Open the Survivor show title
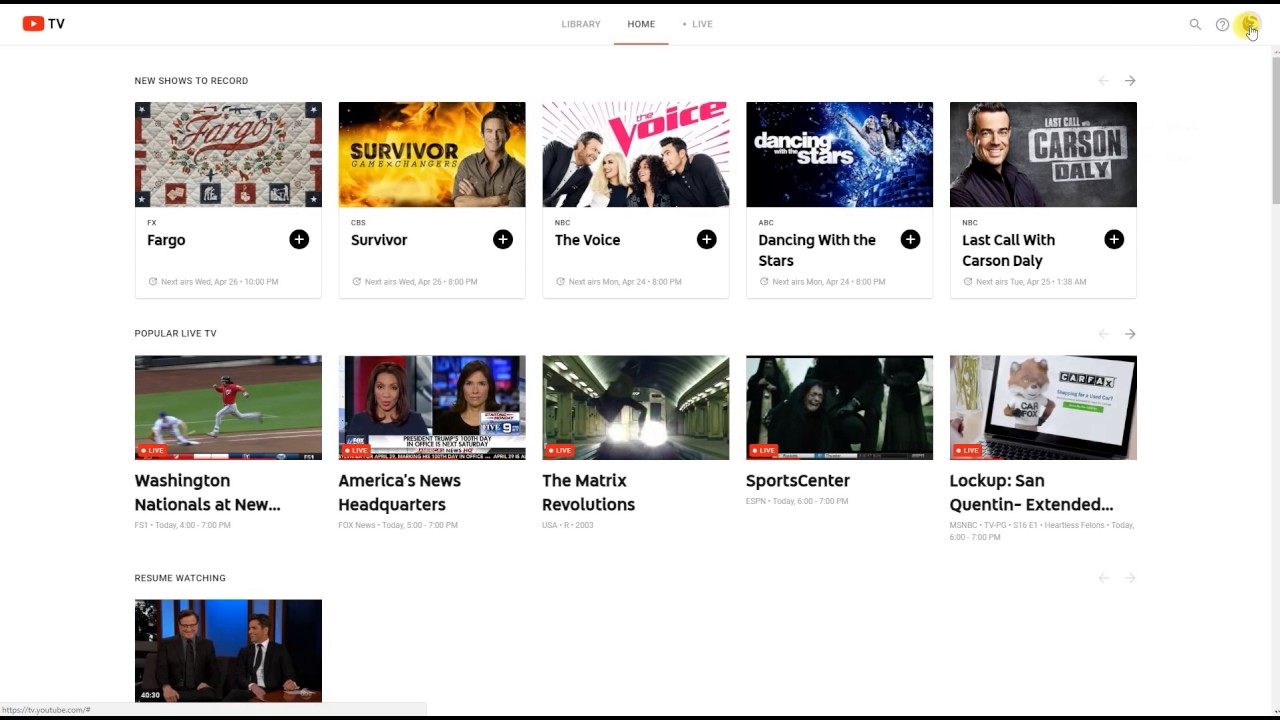The width and height of the screenshot is (1280, 720). (379, 240)
